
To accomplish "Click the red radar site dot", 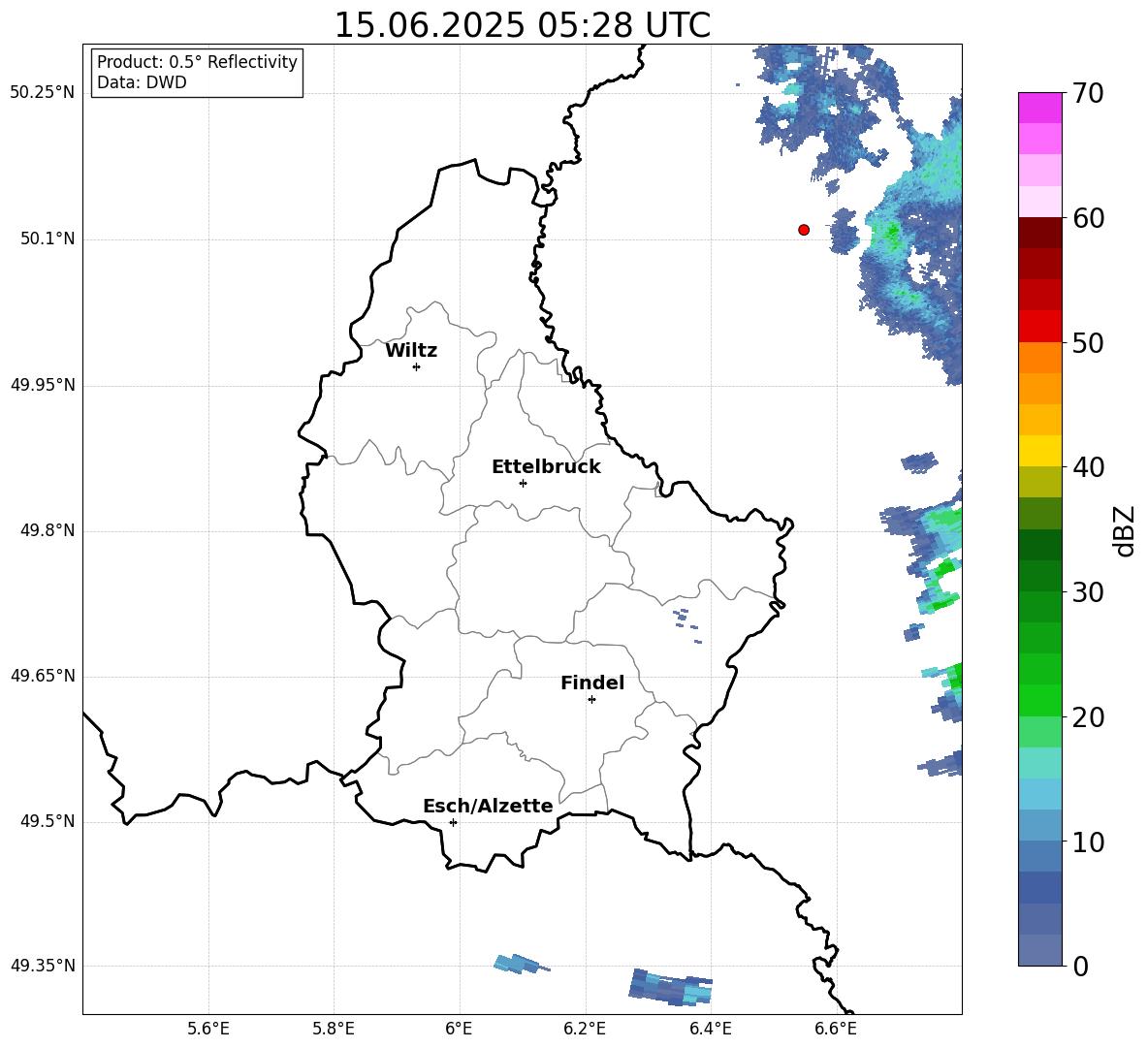I will pyautogui.click(x=804, y=230).
